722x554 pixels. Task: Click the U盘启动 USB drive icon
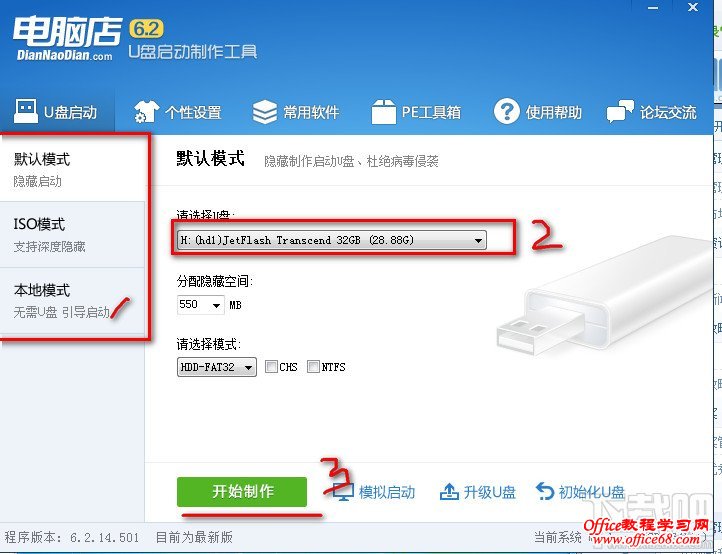pos(26,111)
